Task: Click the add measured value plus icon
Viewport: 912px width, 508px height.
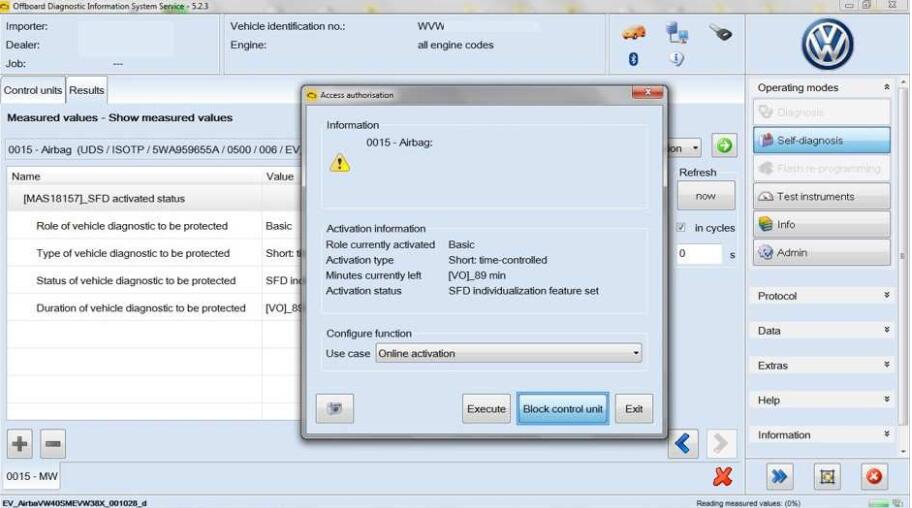Action: [20, 441]
